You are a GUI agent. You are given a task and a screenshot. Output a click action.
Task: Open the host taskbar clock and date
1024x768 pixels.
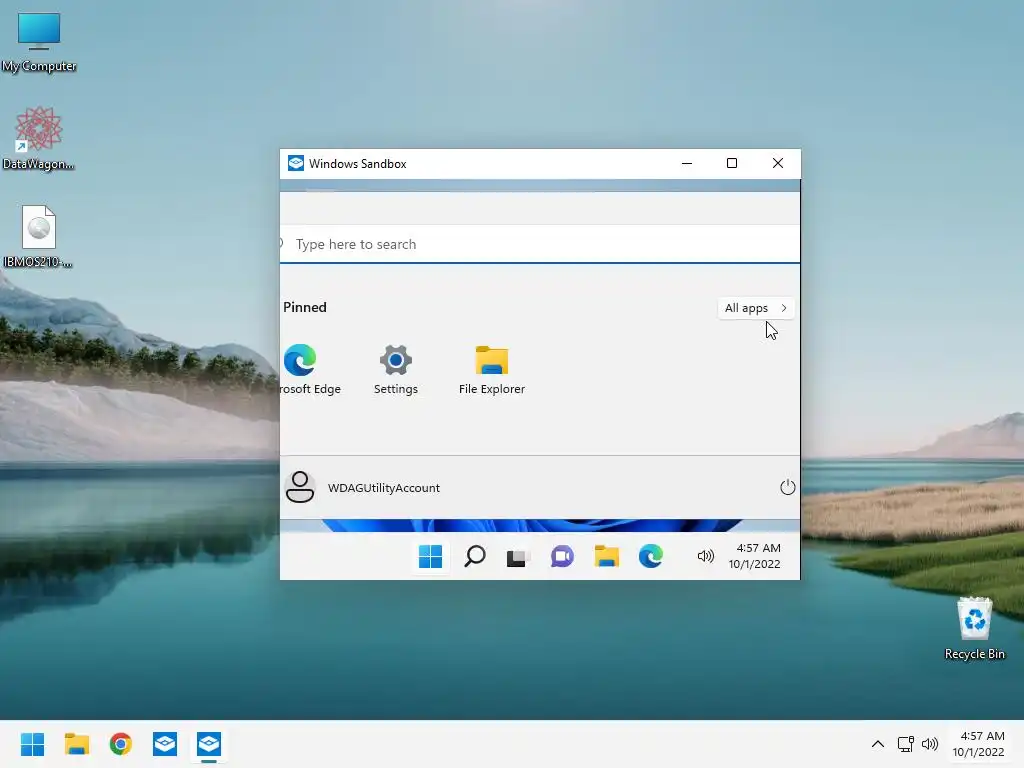coord(978,744)
